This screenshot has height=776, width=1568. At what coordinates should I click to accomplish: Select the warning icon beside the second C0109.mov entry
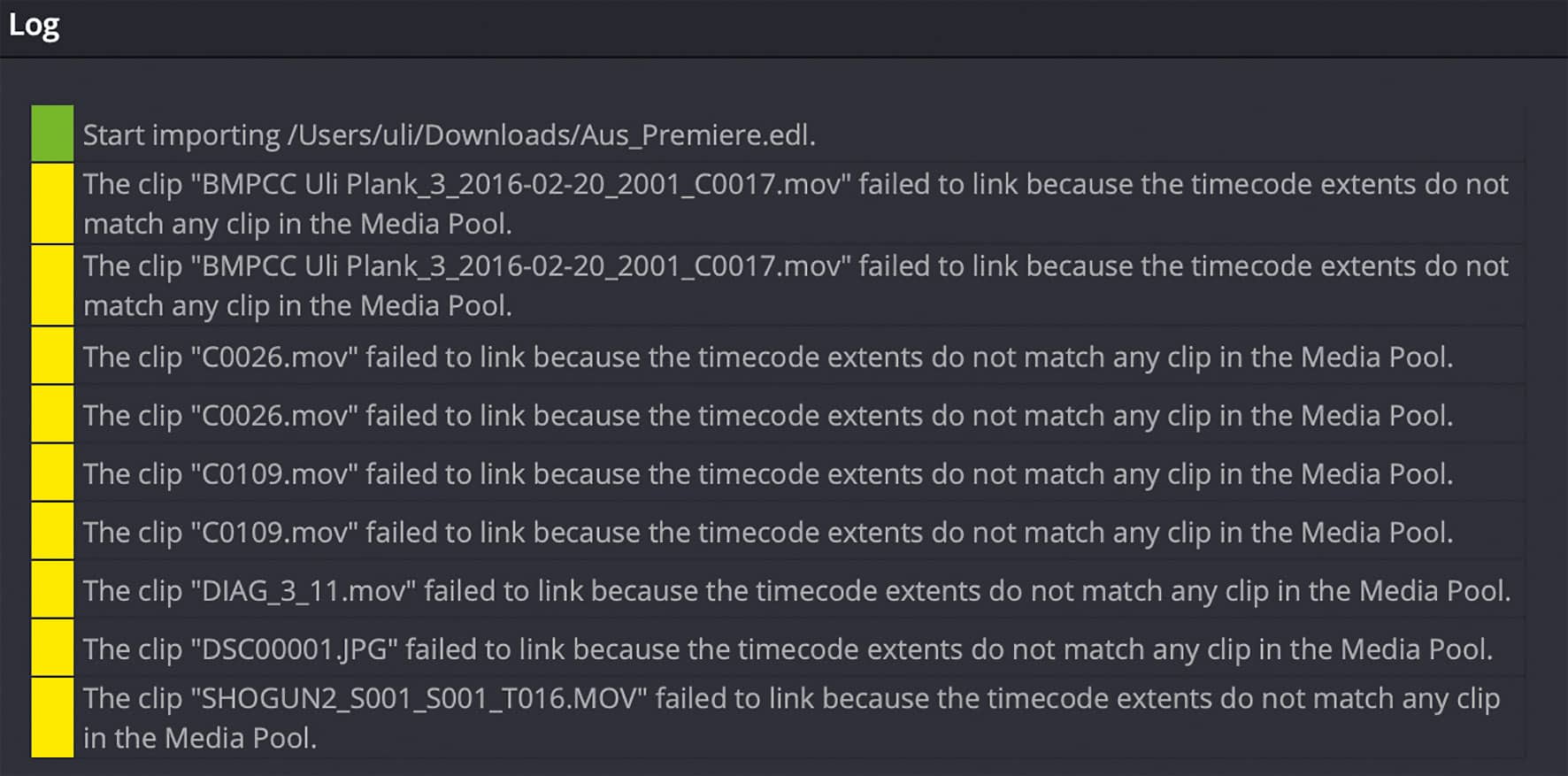tap(51, 532)
